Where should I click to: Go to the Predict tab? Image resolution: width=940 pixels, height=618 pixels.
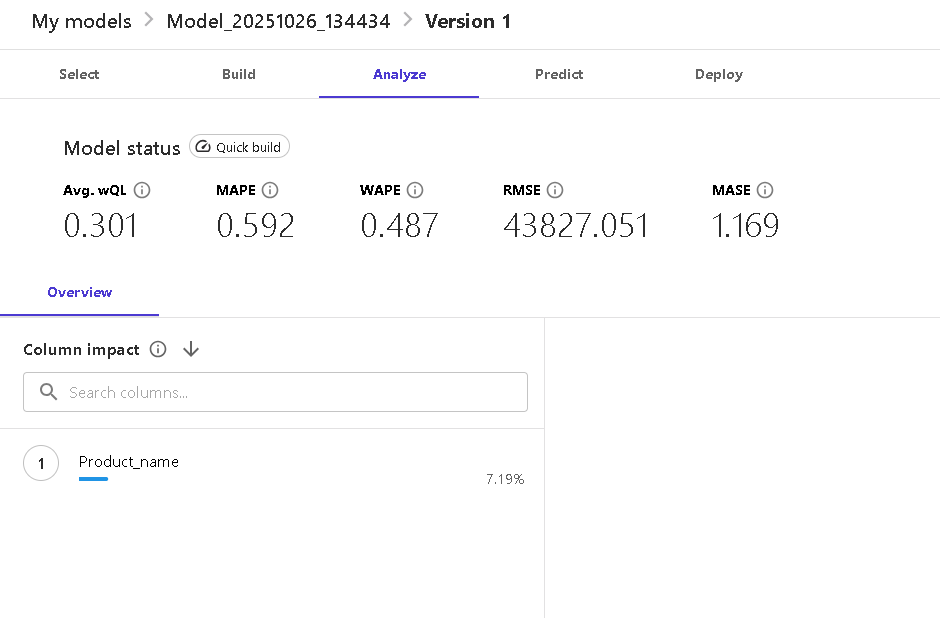click(x=559, y=74)
